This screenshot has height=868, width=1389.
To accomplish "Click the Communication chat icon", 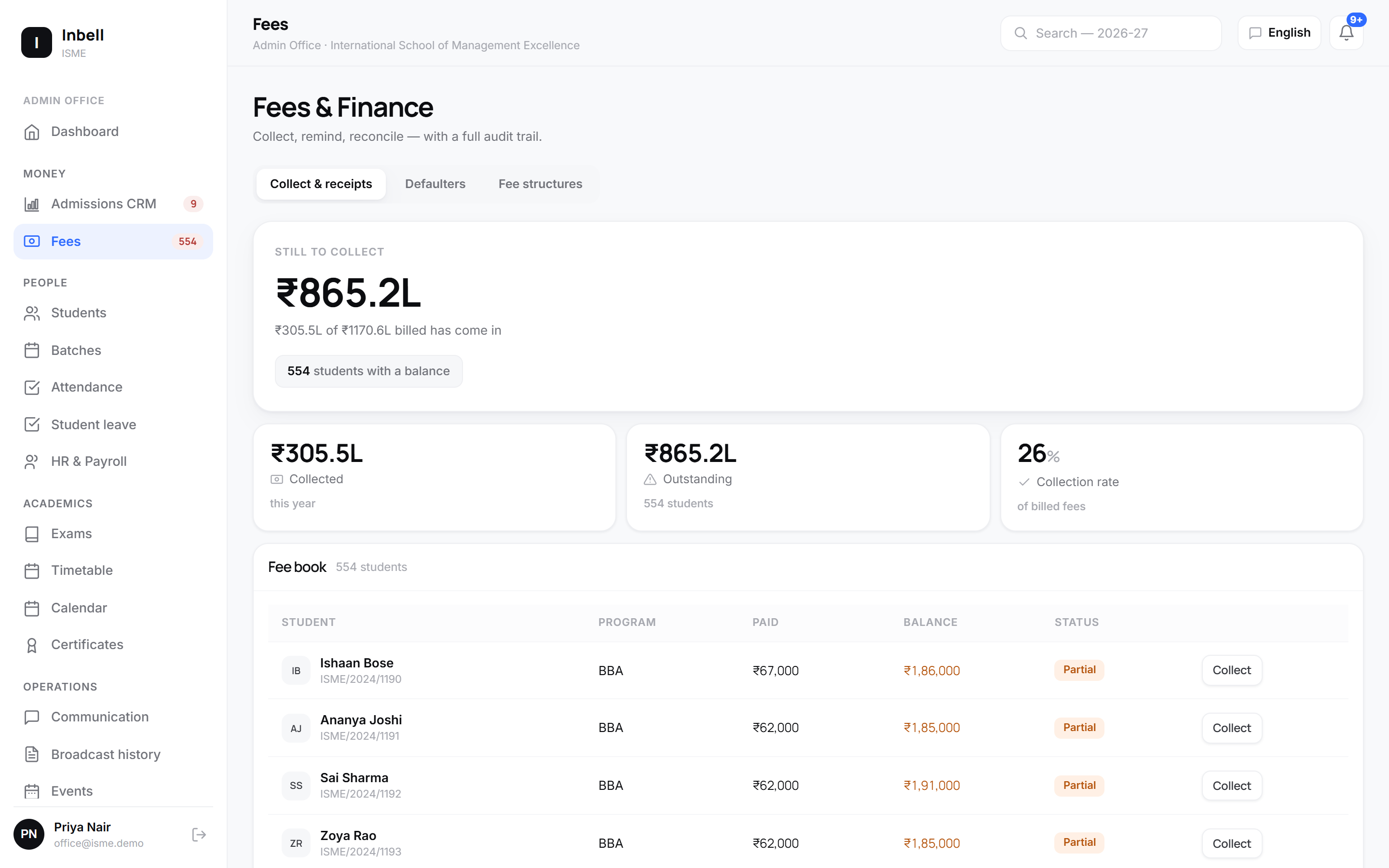I will tap(31, 717).
